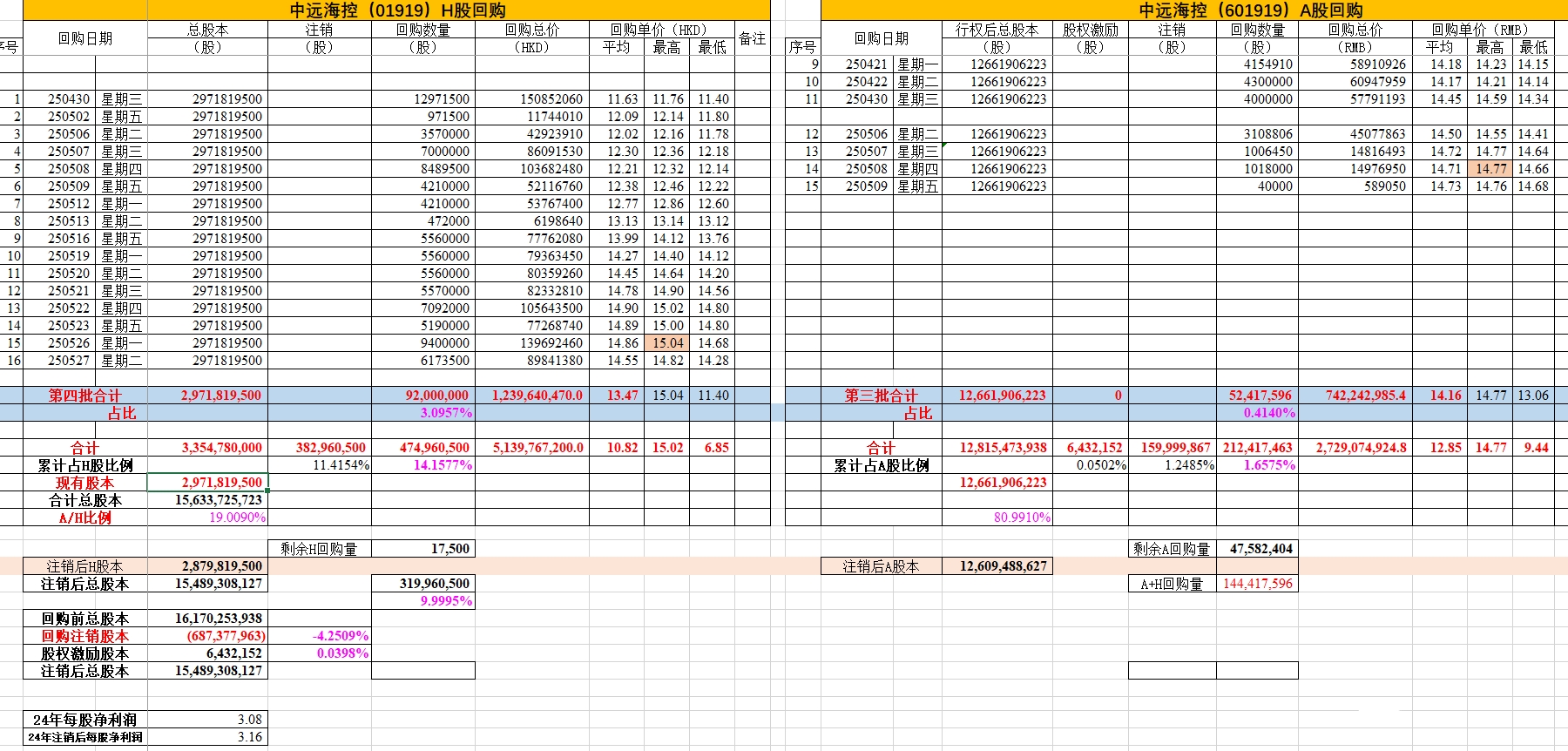Click the 剩余H回购量 value 17,500
Screen dimensions: 1568x751
[423, 549]
